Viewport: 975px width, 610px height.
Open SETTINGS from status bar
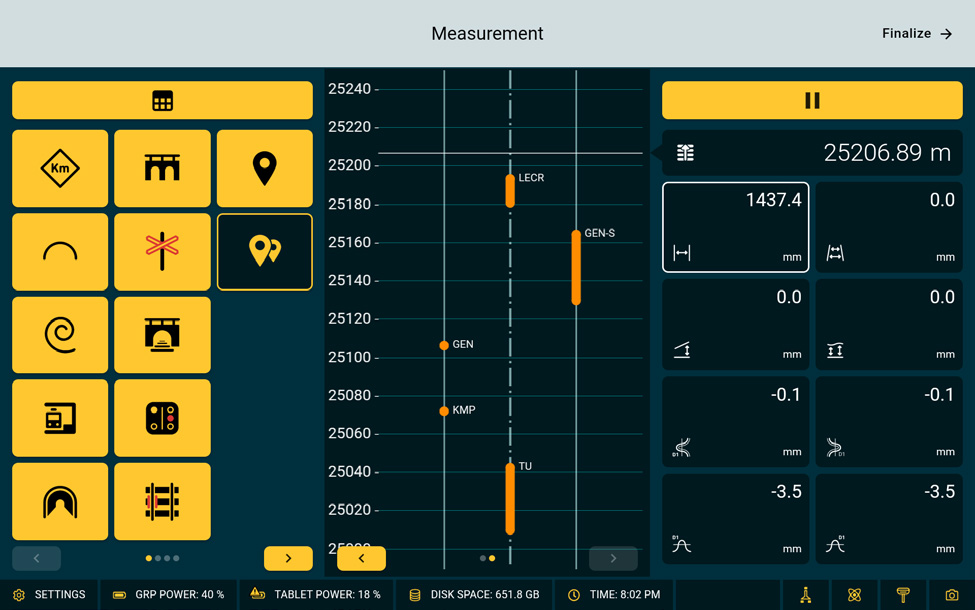[49, 595]
